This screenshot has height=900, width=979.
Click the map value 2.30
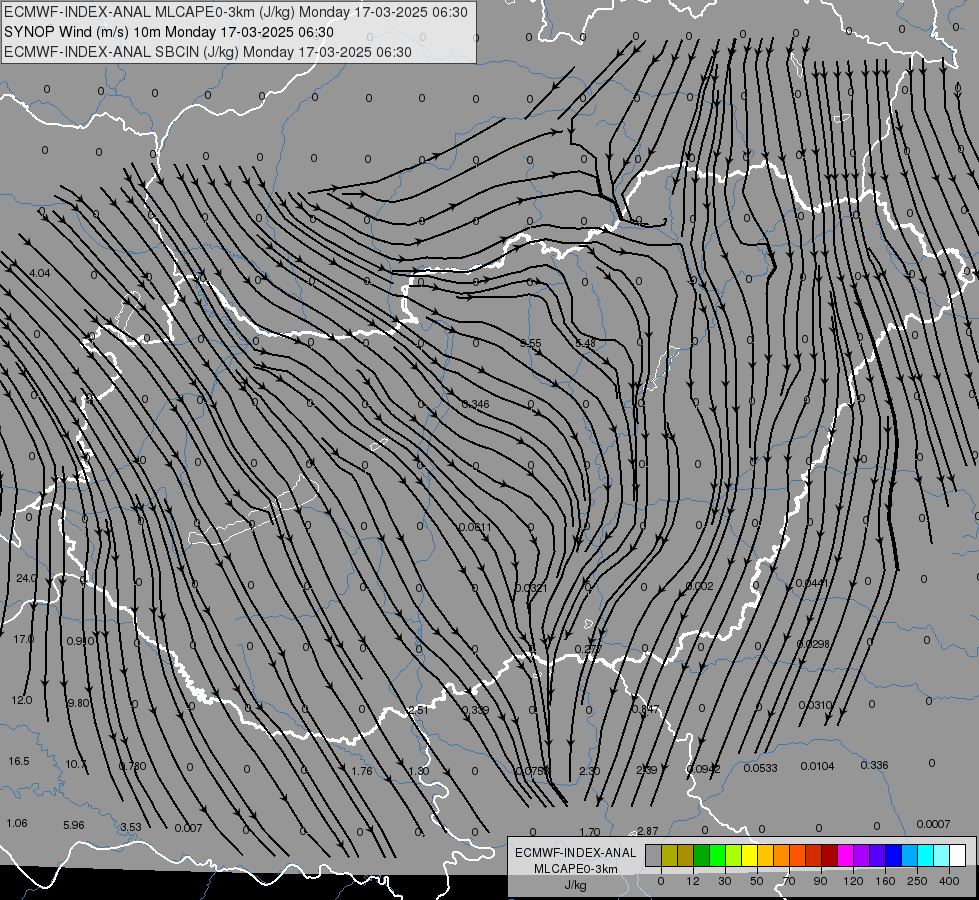click(x=589, y=771)
